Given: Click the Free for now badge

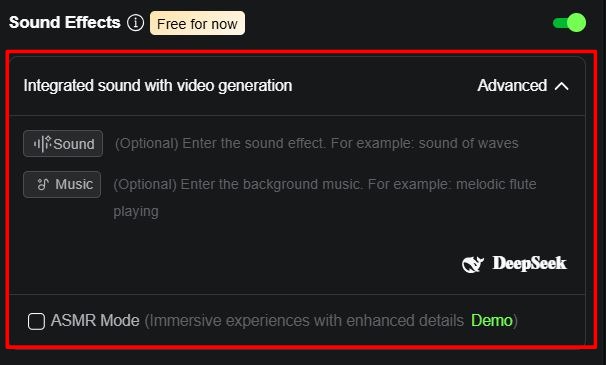Looking at the screenshot, I should point(197,23).
